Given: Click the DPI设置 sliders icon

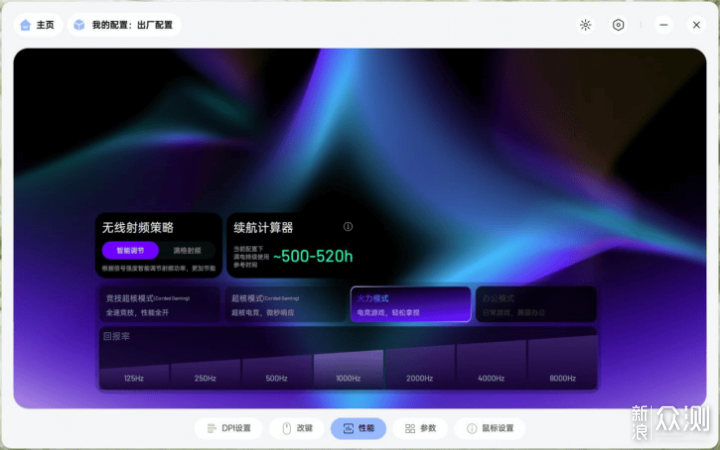Looking at the screenshot, I should point(212,428).
